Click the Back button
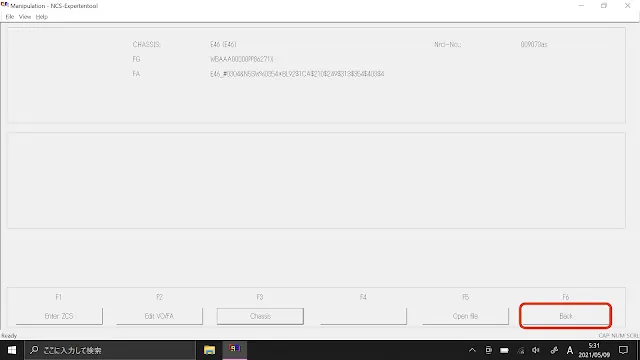This screenshot has width=640, height=360. (x=566, y=316)
